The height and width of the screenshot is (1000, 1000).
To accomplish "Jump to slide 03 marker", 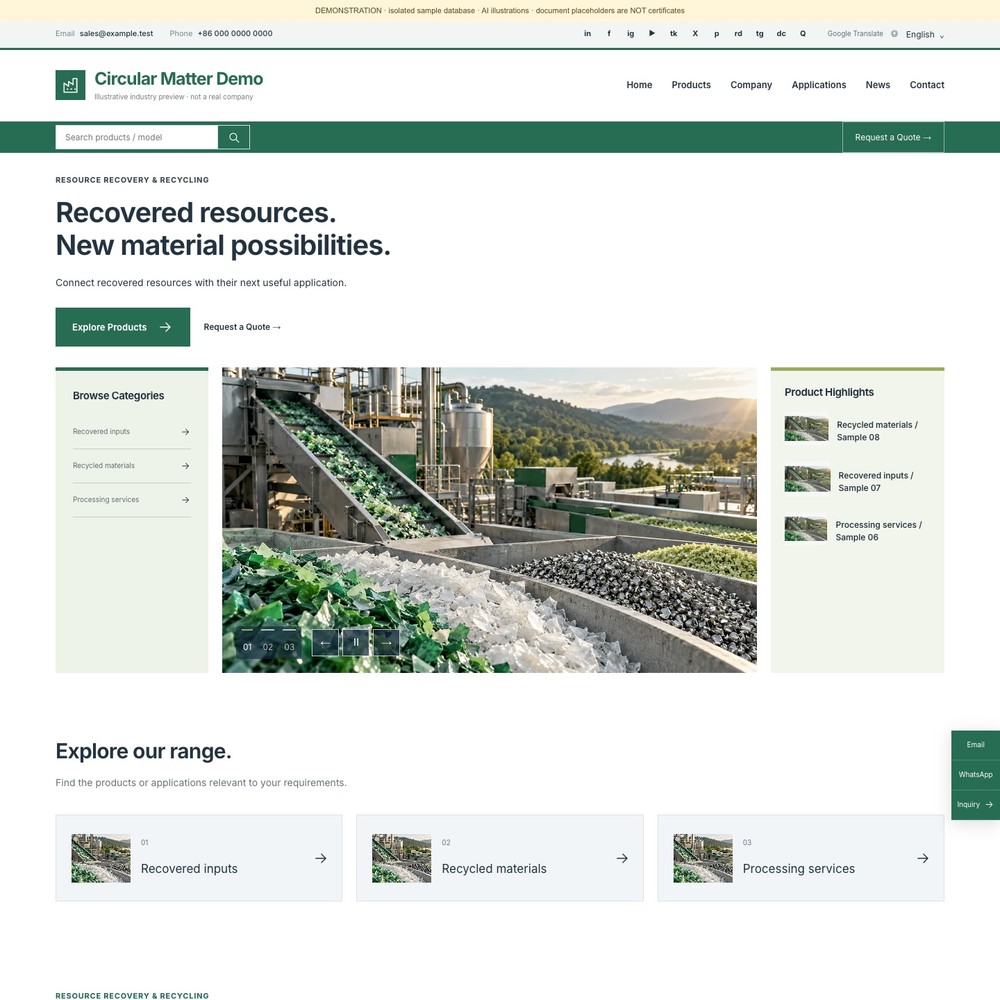I will [290, 643].
